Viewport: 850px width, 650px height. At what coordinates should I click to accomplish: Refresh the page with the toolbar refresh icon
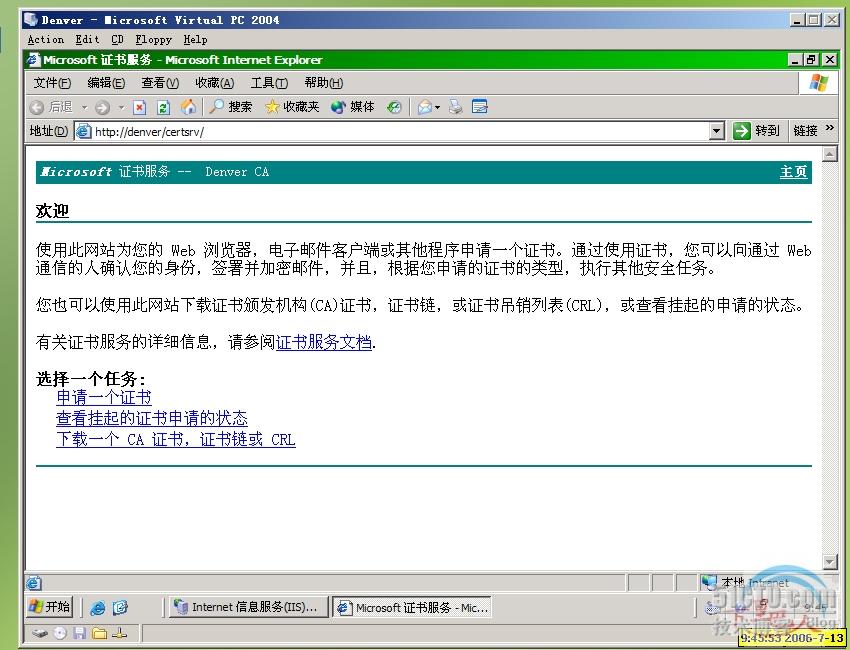(163, 107)
